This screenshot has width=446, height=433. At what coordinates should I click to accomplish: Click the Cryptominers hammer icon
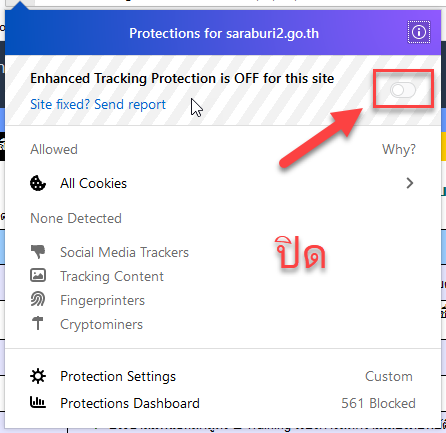point(38,323)
